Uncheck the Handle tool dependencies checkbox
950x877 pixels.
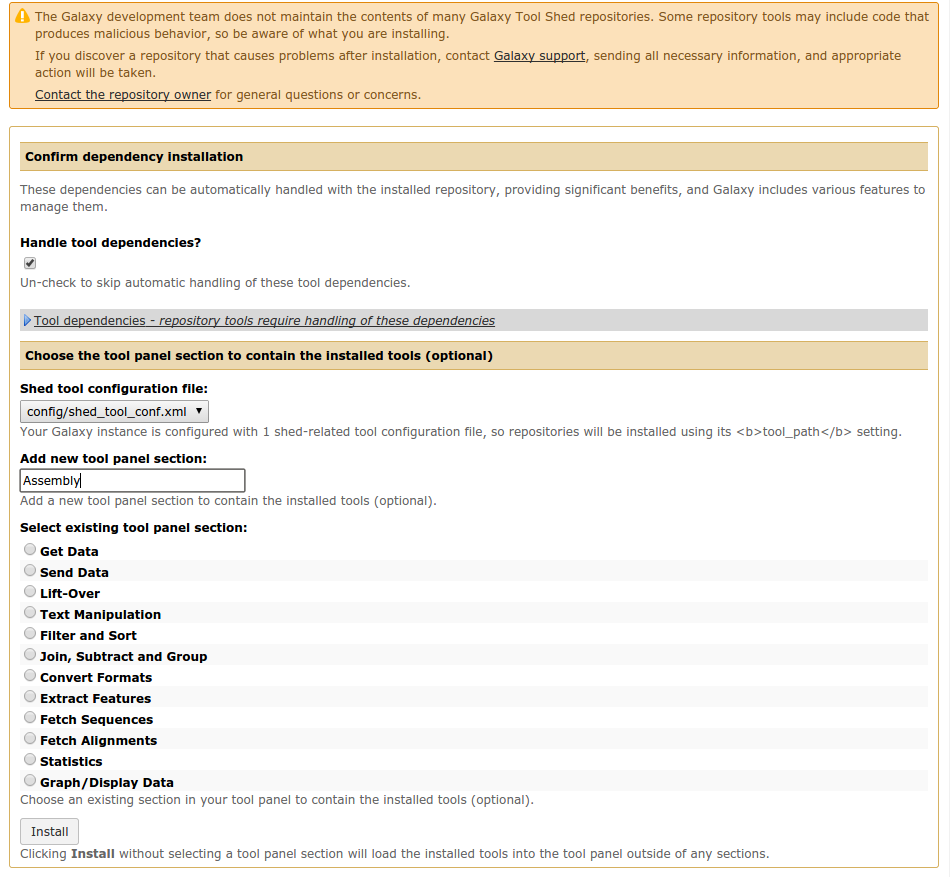(x=30, y=263)
